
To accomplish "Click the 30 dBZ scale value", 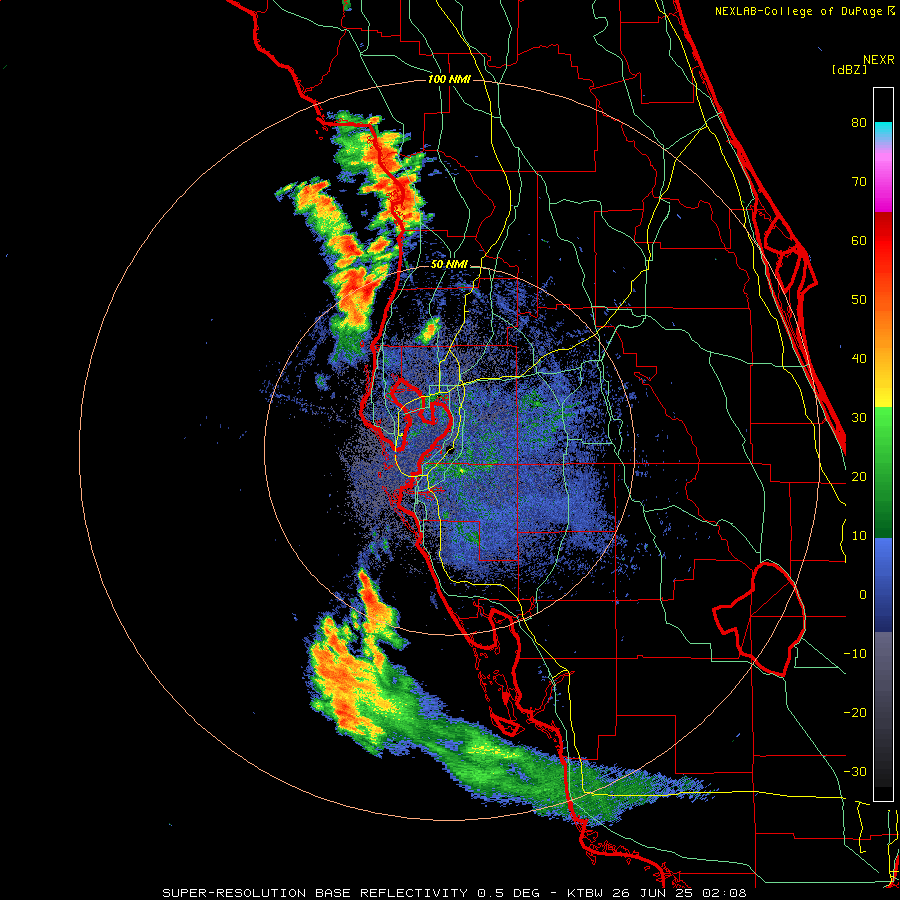I will tap(859, 418).
